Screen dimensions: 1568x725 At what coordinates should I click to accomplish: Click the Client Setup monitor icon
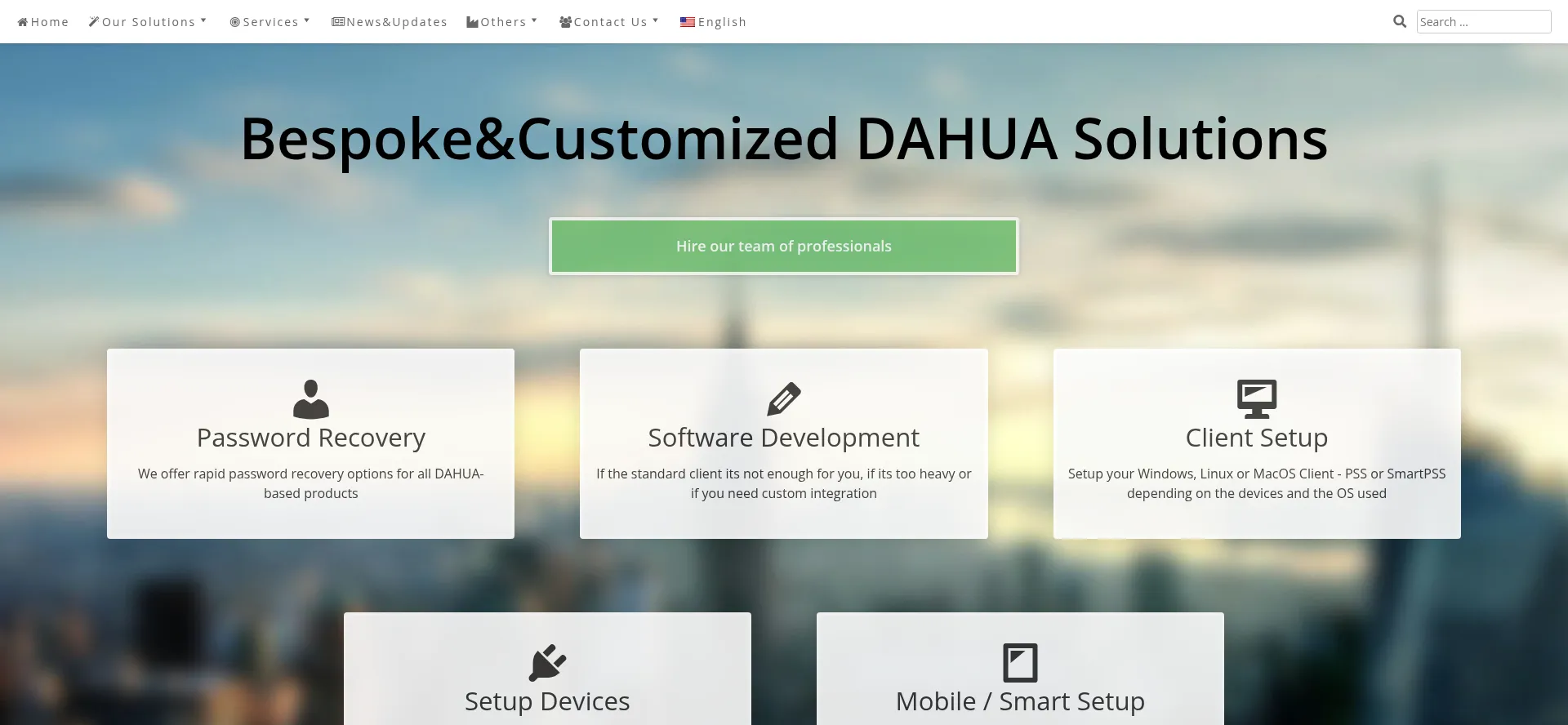click(x=1257, y=399)
